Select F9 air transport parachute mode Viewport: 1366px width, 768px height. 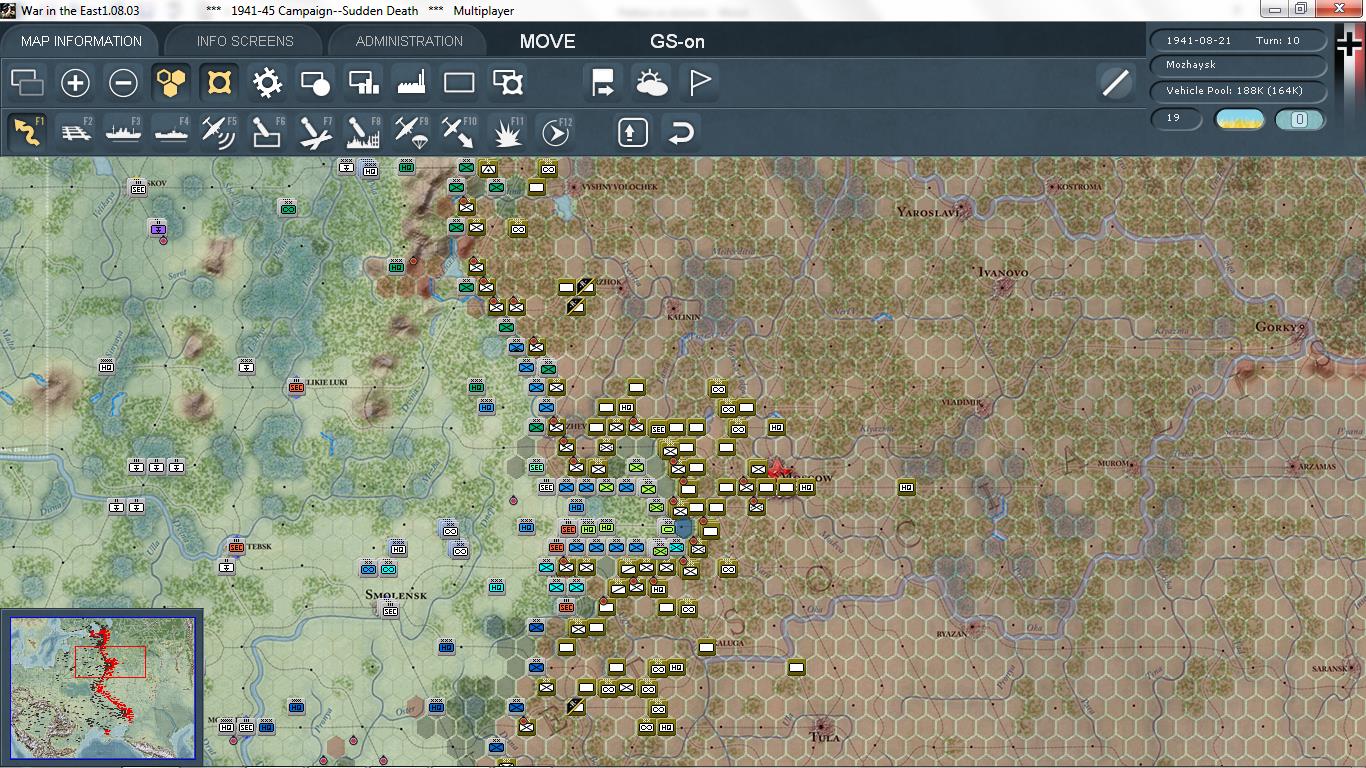click(411, 132)
